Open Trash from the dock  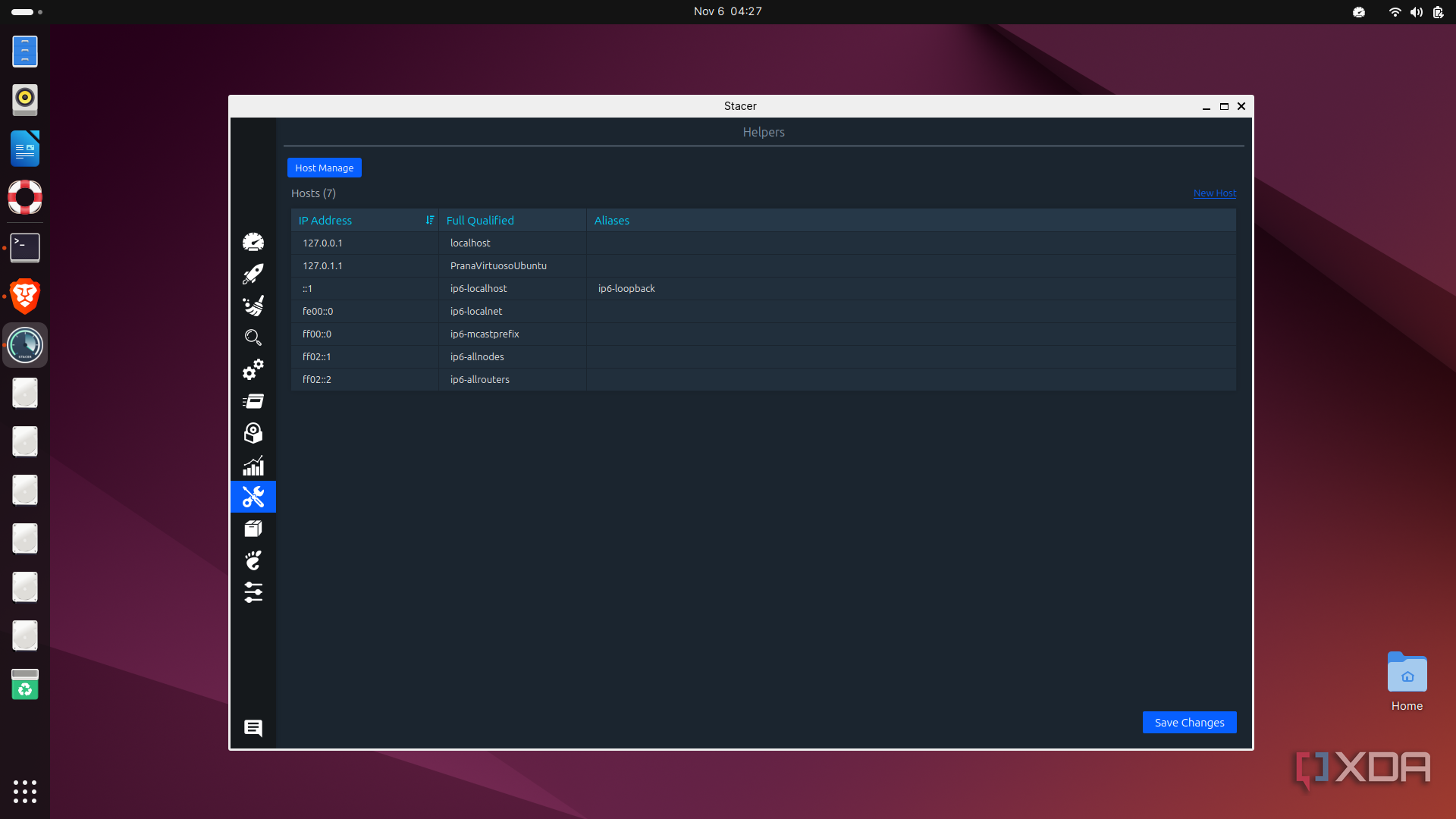[25, 684]
